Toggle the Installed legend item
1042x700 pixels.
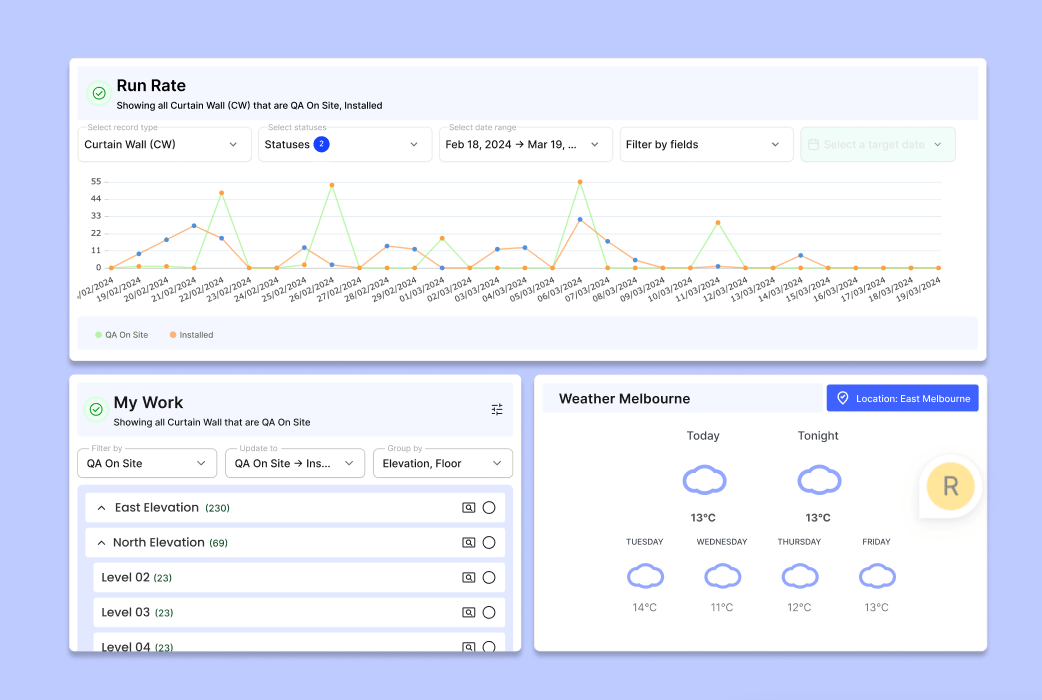(x=191, y=335)
